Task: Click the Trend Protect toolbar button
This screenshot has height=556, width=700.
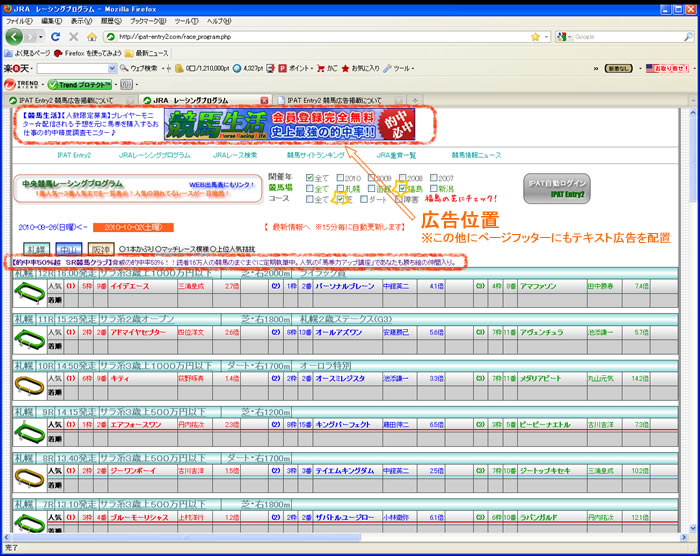Action: coord(79,84)
